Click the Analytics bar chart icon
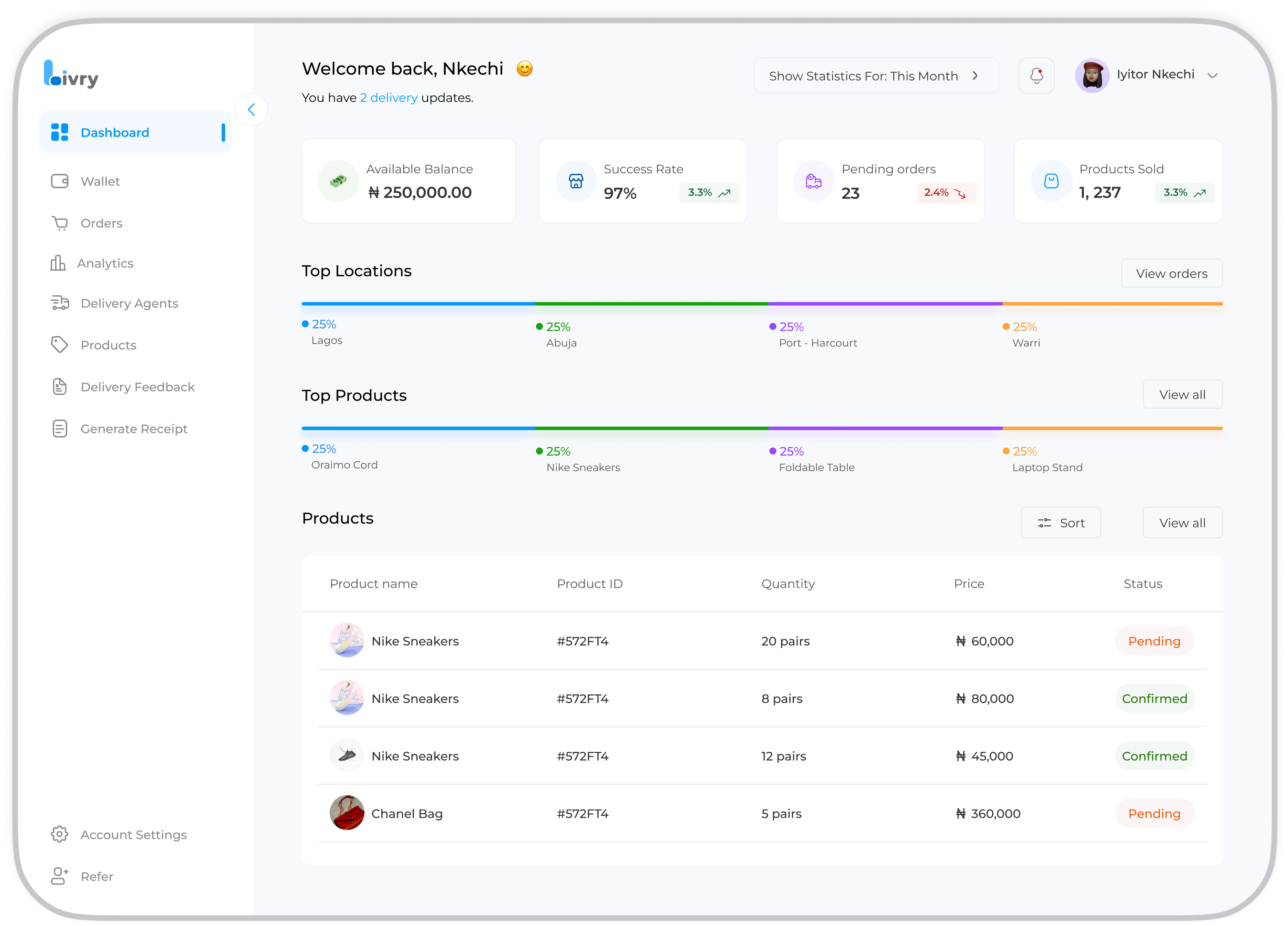 coord(58,263)
